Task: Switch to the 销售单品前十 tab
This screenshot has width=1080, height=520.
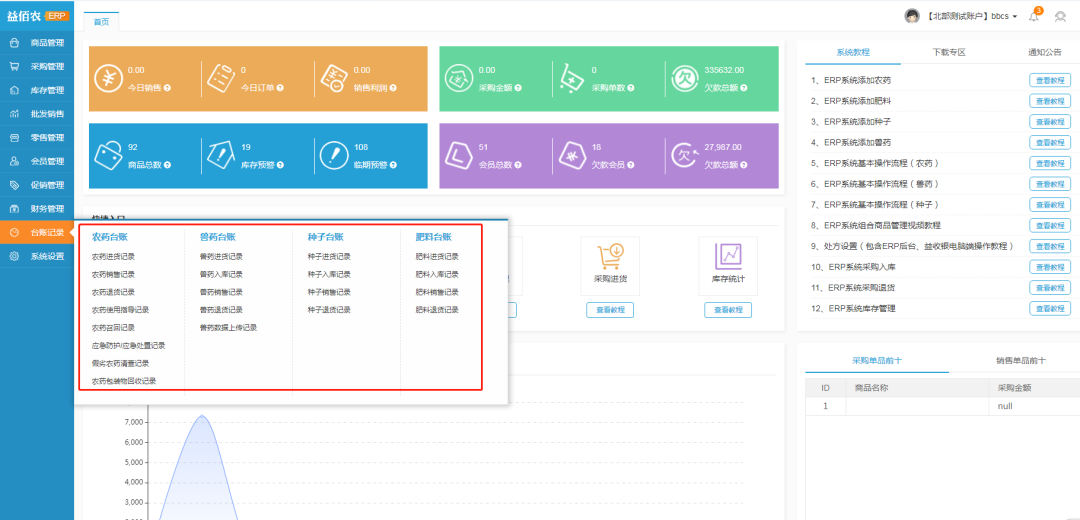Action: point(1020,359)
